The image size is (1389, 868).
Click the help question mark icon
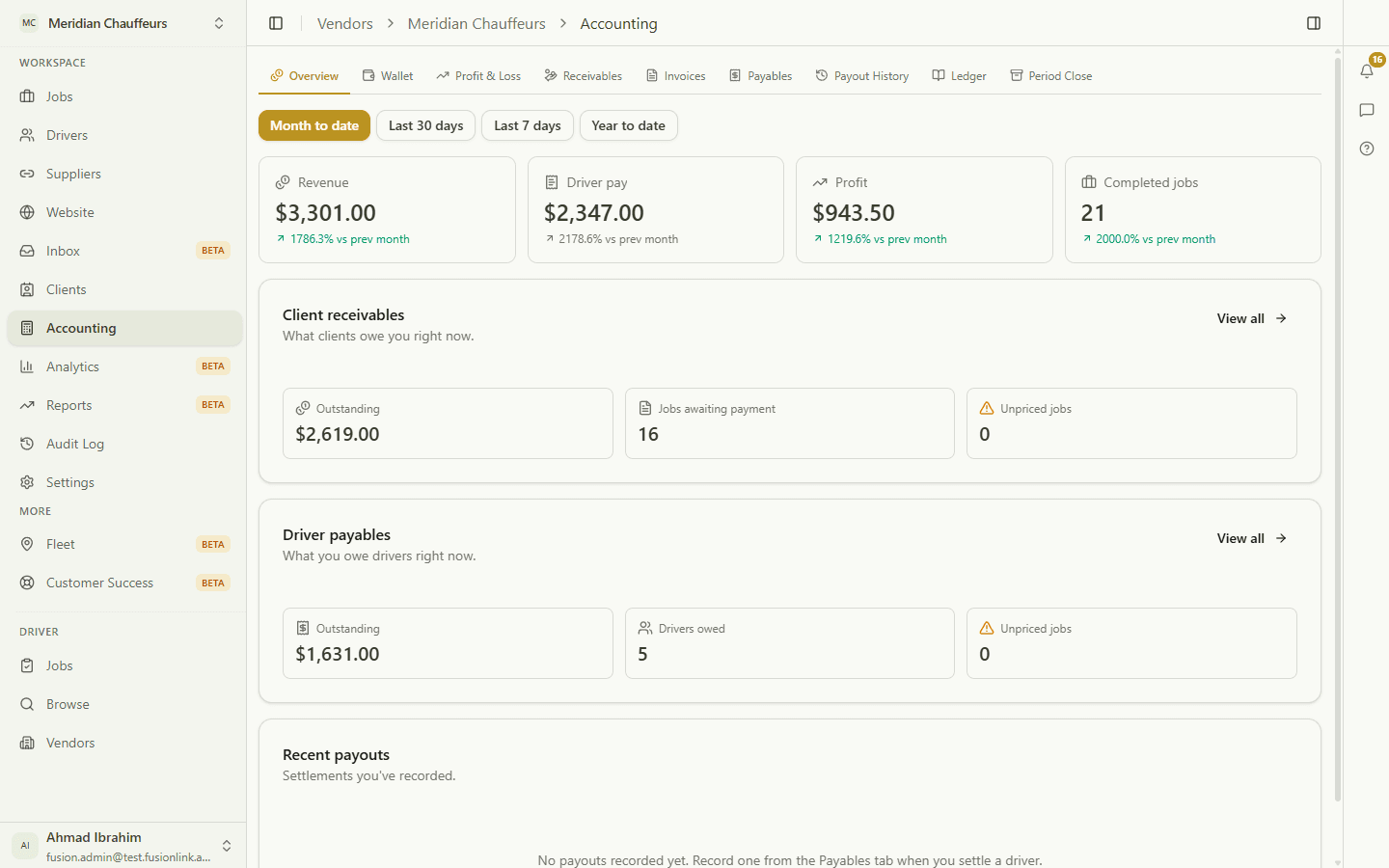click(1367, 149)
